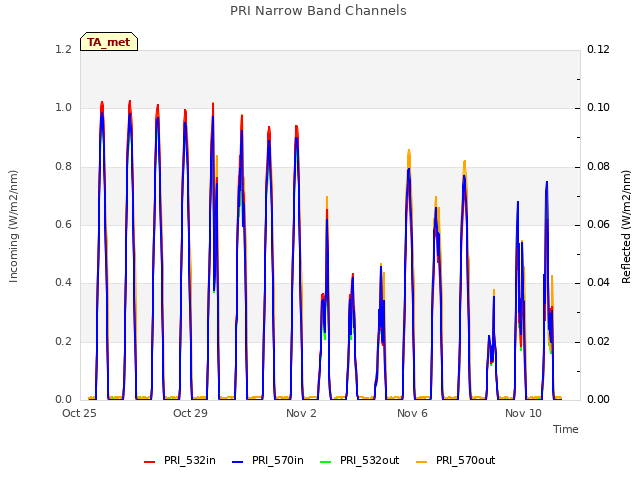Click the Nov 2 x-axis tick label
Image resolution: width=640 pixels, height=480 pixels.
301,413
